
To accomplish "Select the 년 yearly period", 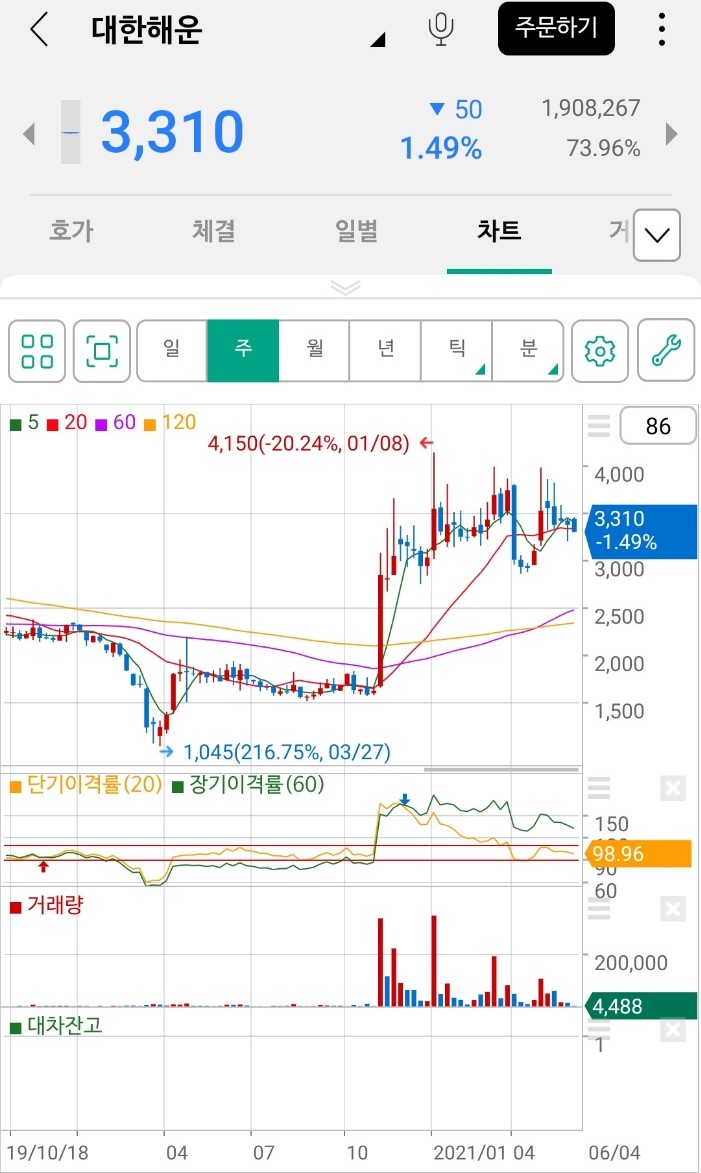I will (385, 351).
